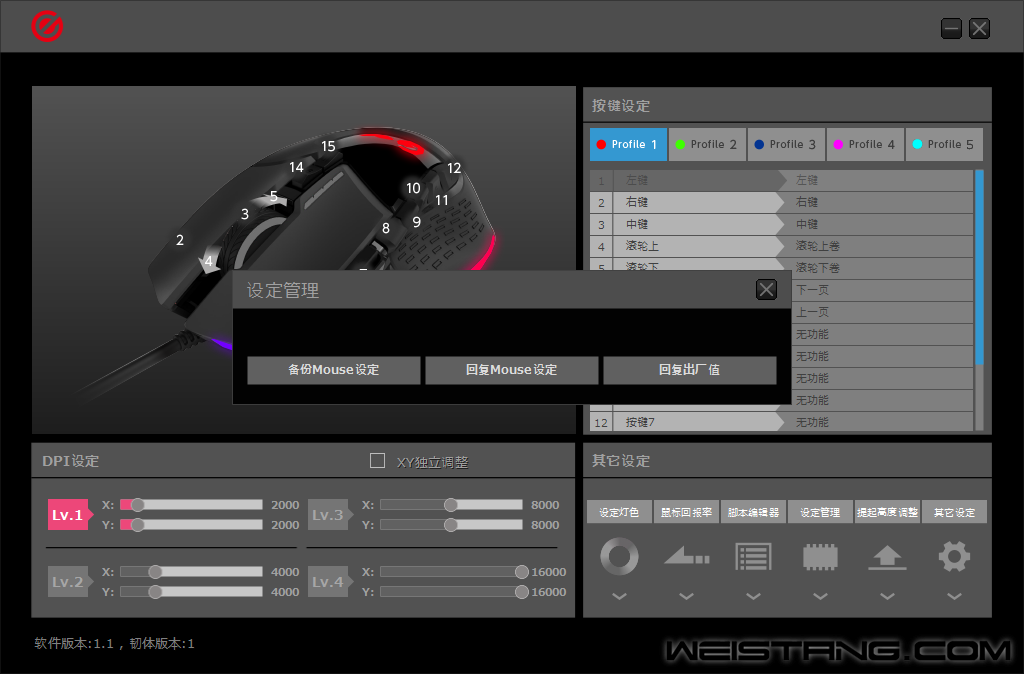The width and height of the screenshot is (1024, 674).
Task: Expand chevron under the gear icon
Action: [954, 596]
